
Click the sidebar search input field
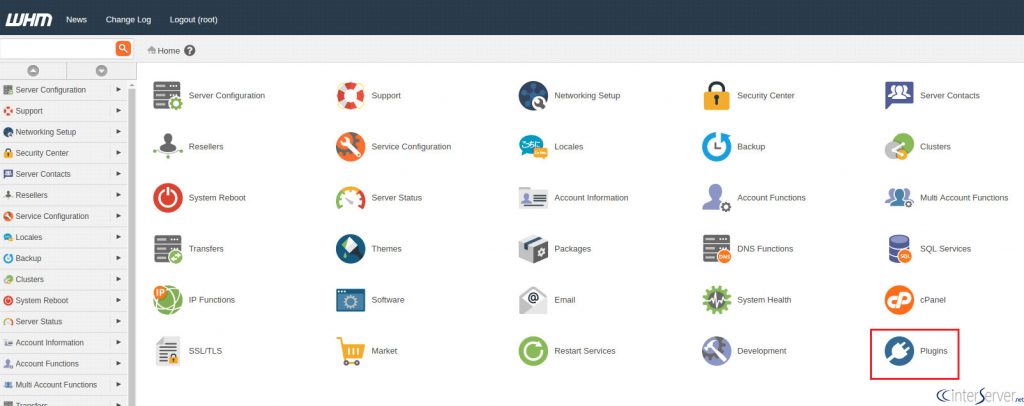pyautogui.click(x=57, y=48)
